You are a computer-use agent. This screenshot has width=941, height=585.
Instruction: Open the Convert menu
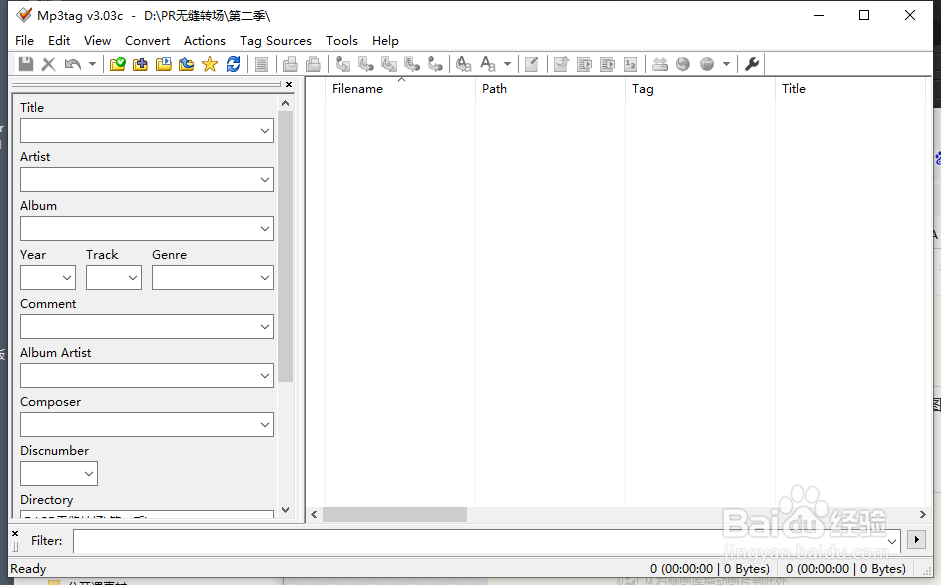tap(147, 40)
